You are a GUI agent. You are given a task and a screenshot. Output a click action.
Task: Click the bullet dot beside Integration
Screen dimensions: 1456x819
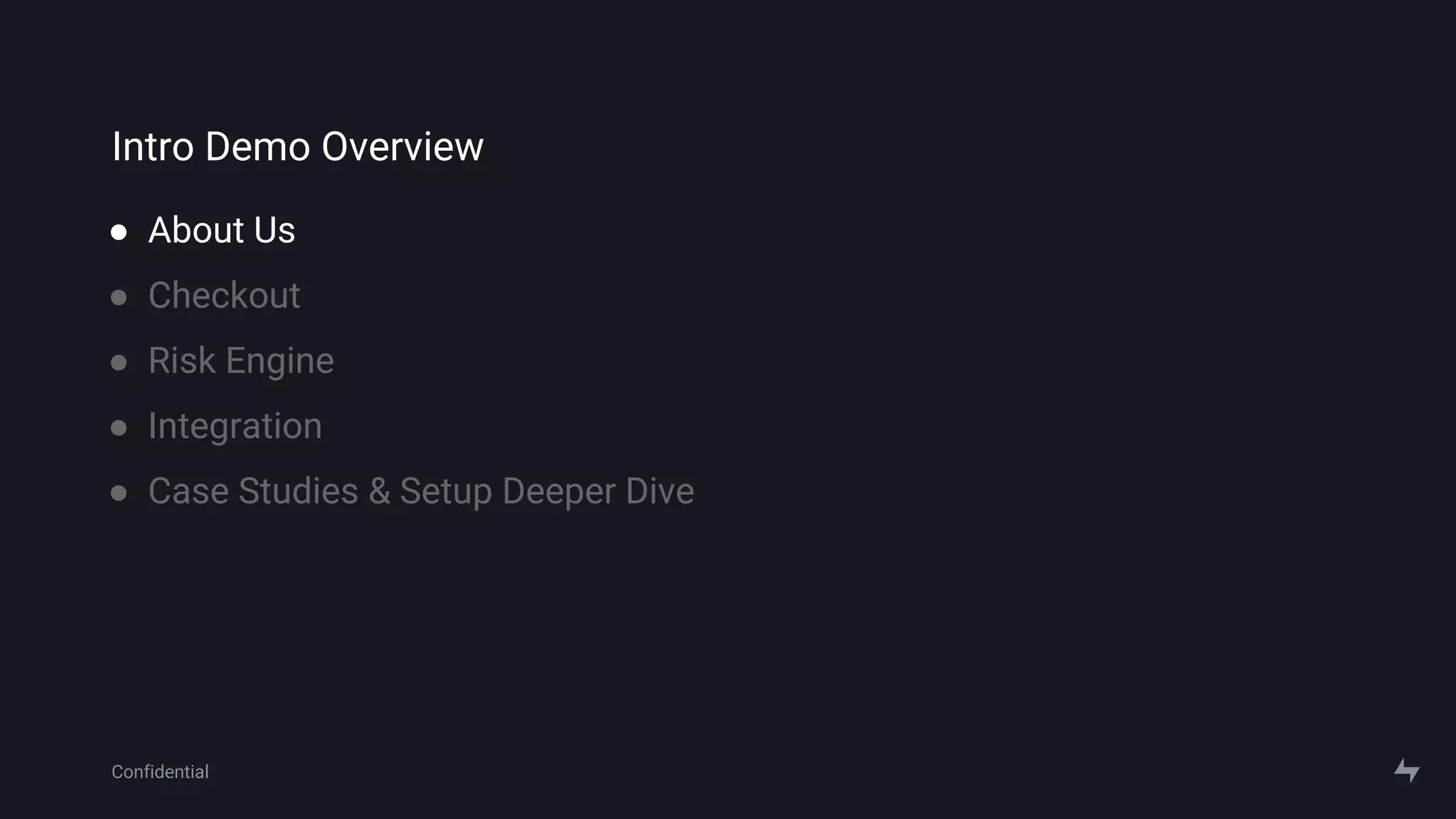point(119,428)
